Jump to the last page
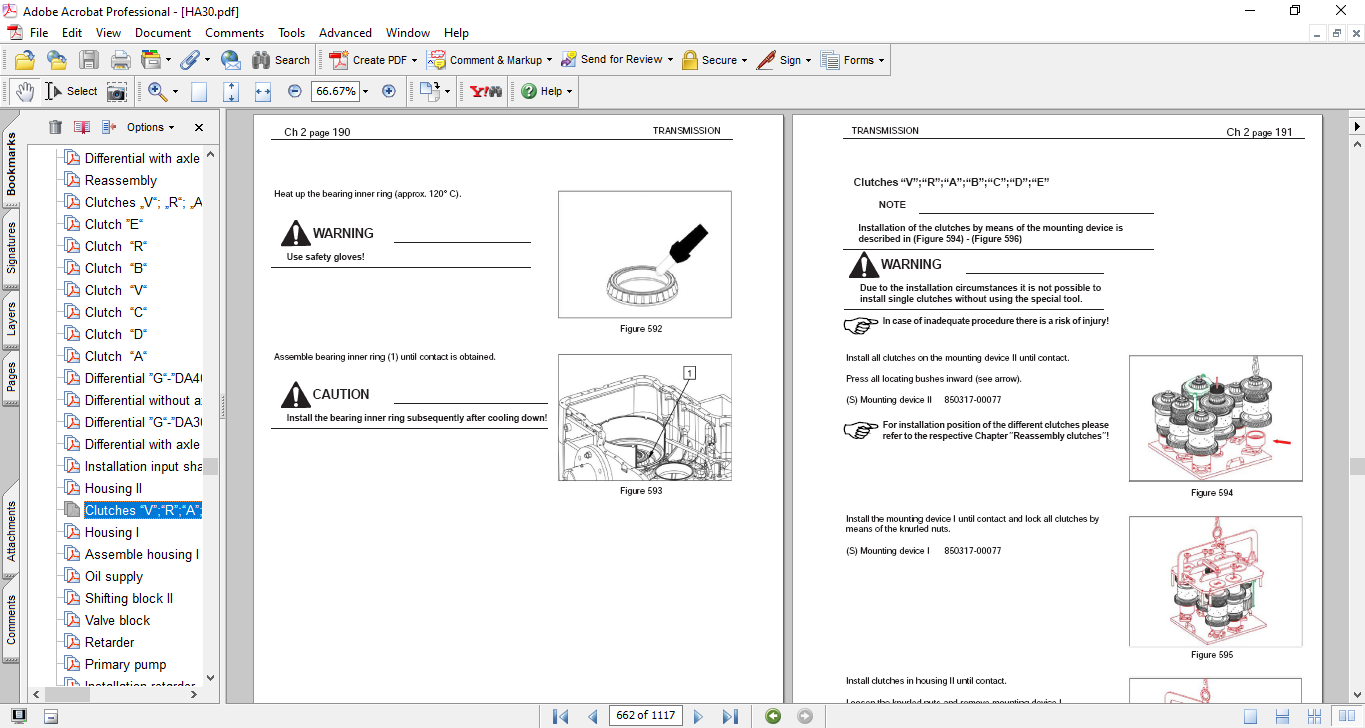The image size is (1365, 728). (x=730, y=716)
